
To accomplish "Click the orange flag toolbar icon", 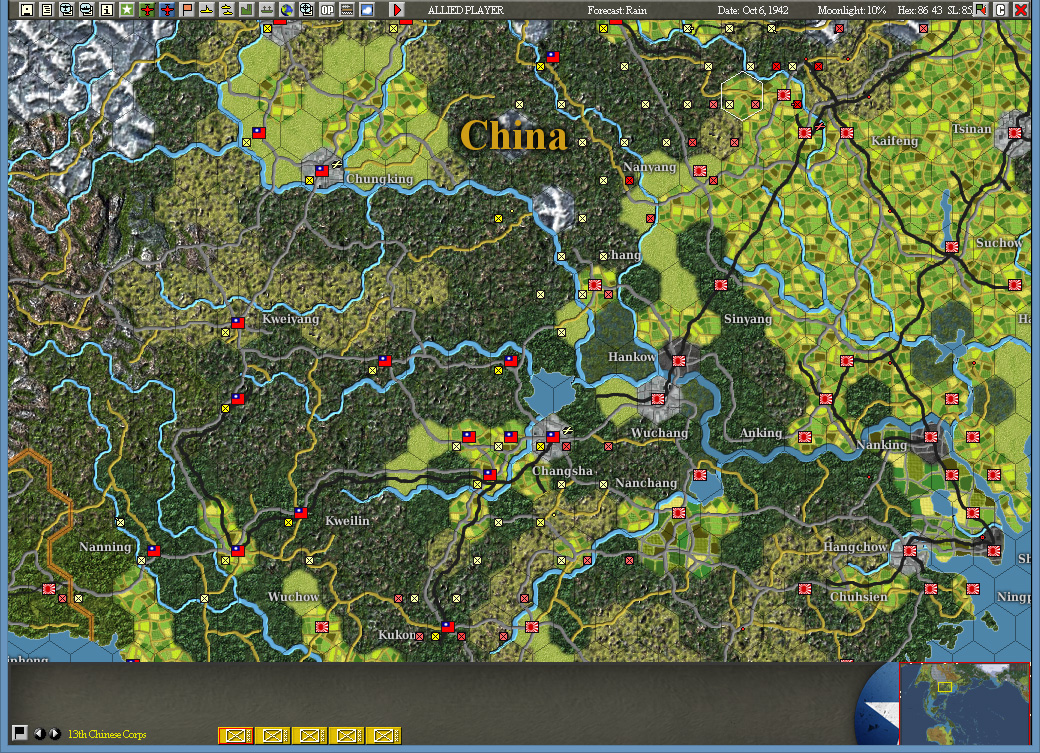I will (x=187, y=9).
